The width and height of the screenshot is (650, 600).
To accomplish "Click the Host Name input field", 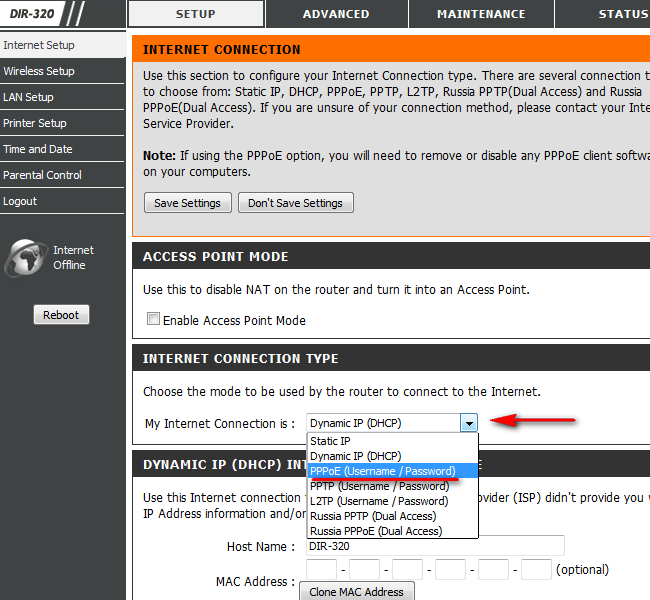I will click(x=435, y=546).
